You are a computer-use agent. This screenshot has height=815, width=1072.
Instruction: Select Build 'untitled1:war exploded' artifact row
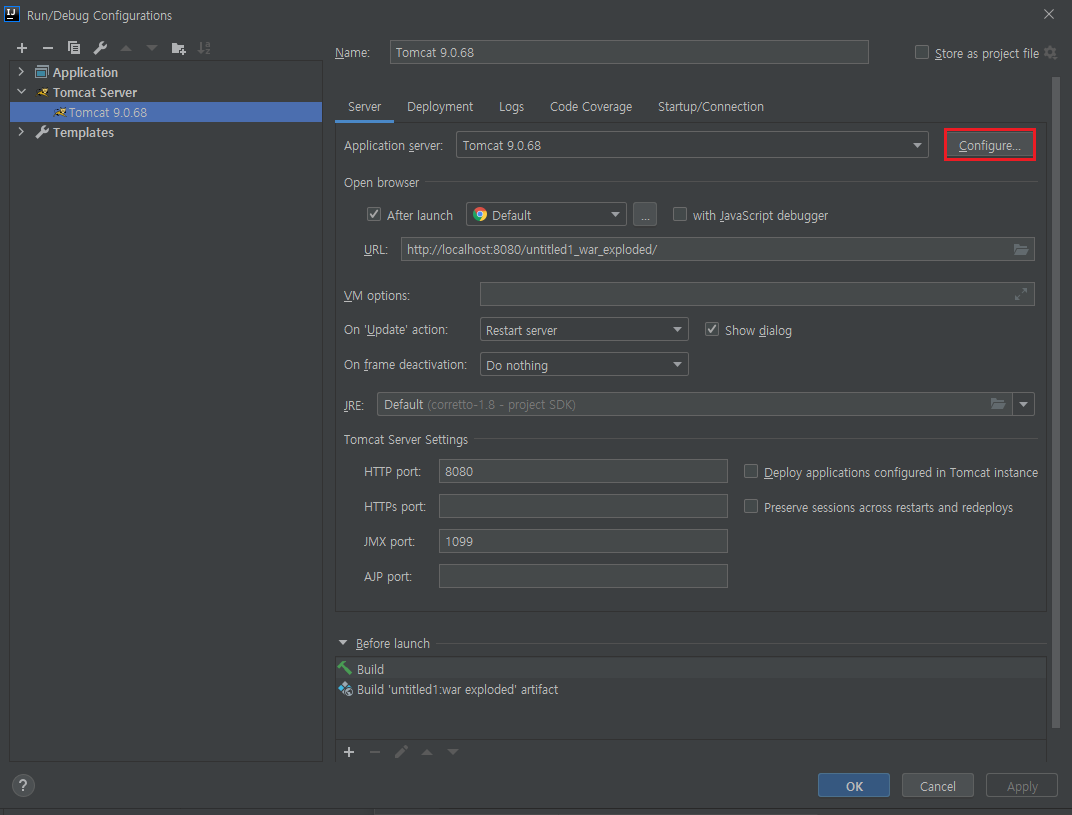coord(691,689)
